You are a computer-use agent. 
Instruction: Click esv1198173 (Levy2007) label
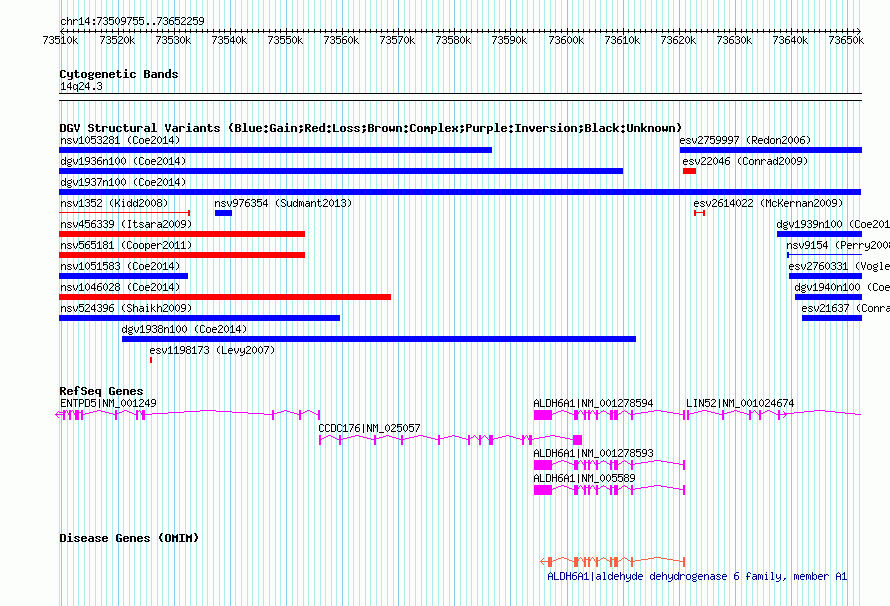(212, 350)
